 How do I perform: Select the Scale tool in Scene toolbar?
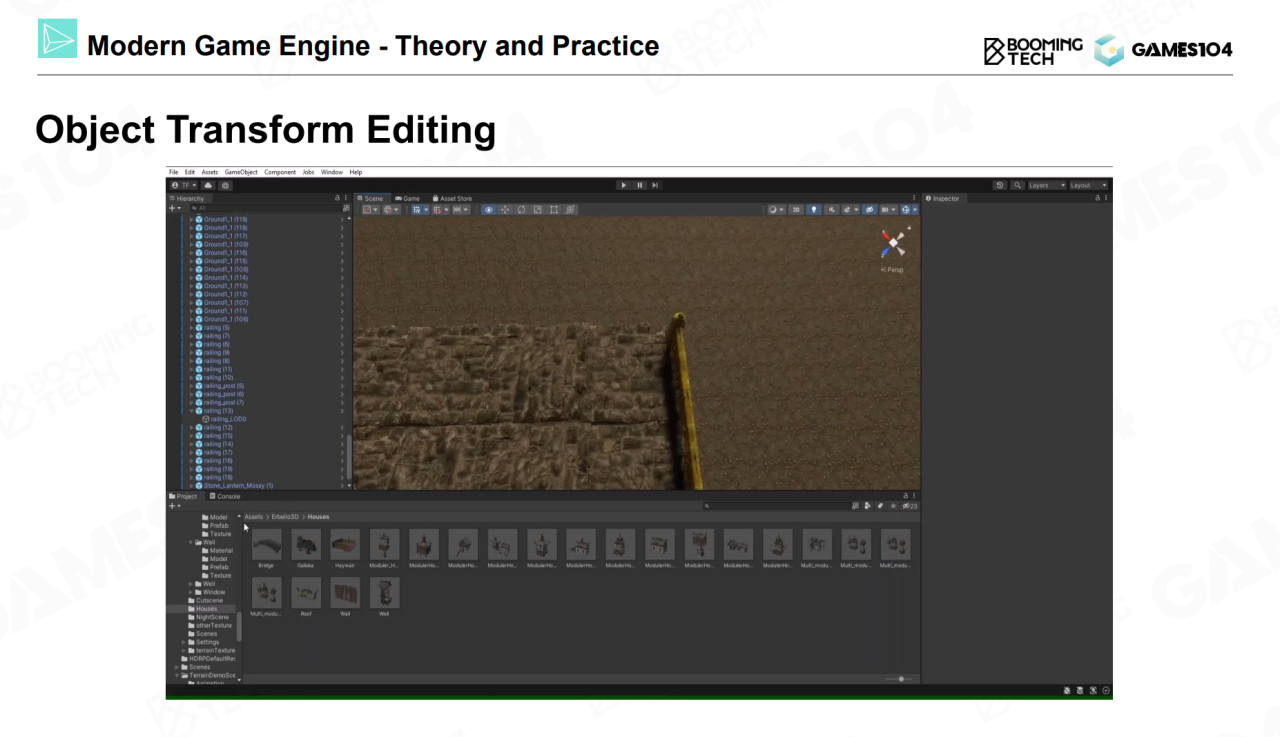pyautogui.click(x=537, y=210)
